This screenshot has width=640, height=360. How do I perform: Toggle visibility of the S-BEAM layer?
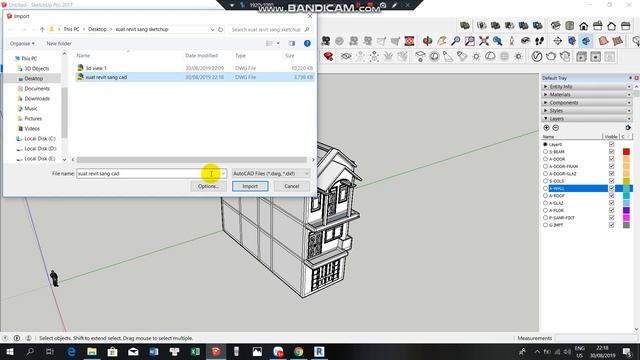pyautogui.click(x=611, y=152)
